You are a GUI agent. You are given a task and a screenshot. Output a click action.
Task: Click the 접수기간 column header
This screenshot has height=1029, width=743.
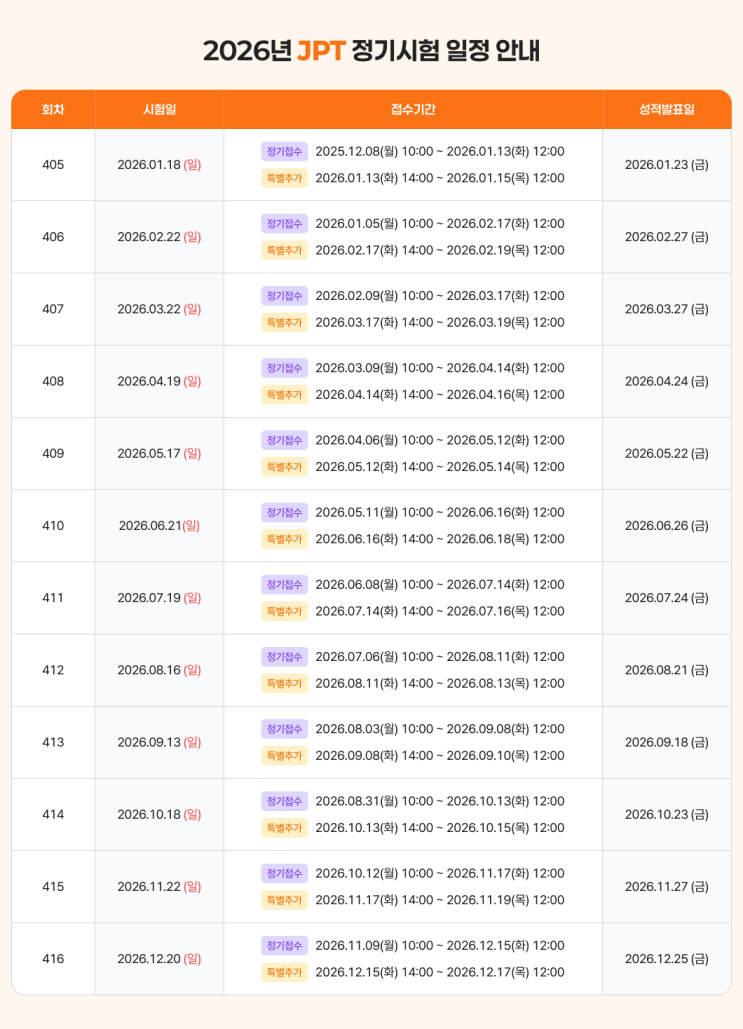tap(413, 110)
